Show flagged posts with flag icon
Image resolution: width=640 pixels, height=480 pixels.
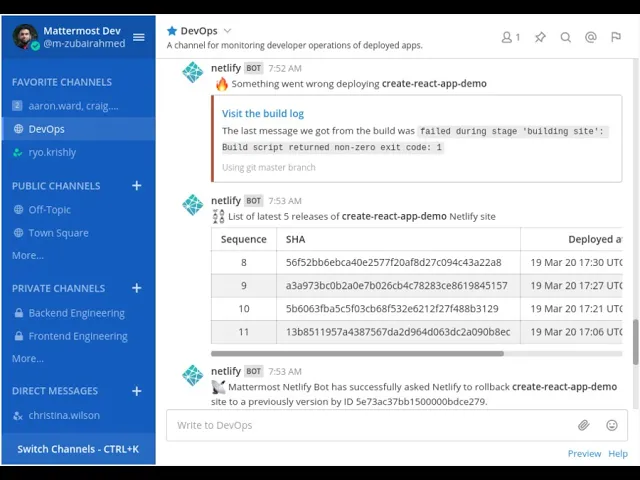616,37
